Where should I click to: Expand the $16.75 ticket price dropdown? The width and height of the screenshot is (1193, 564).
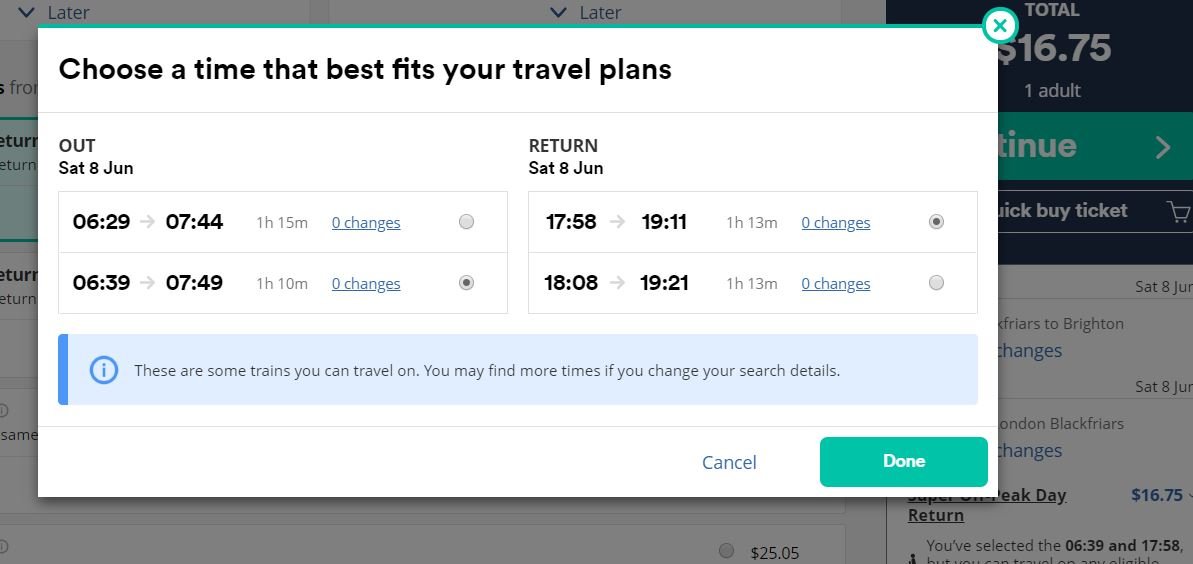[x=1188, y=495]
